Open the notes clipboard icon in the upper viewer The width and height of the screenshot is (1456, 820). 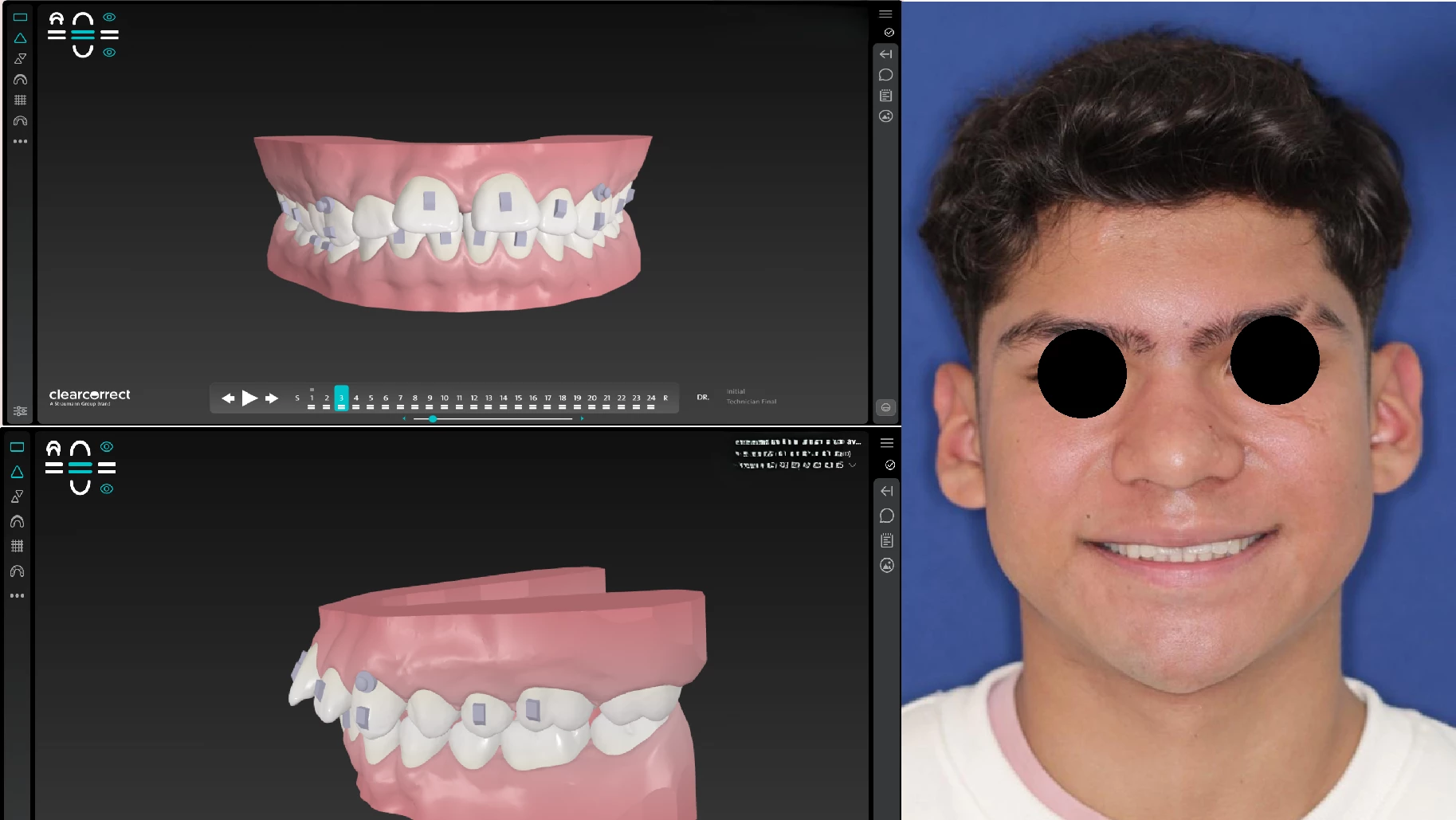coord(885,96)
